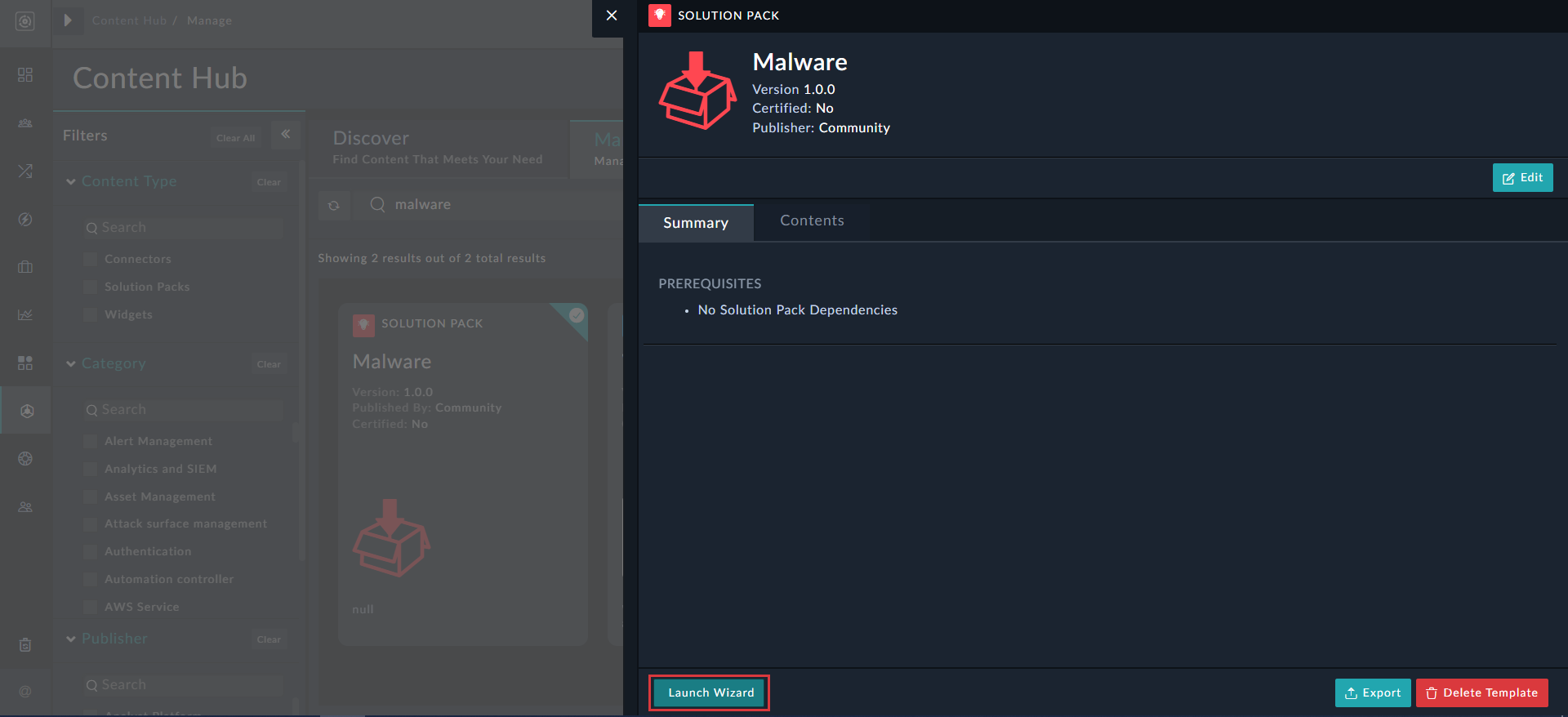Open the briefcase icon in sidebar
Image resolution: width=1568 pixels, height=717 pixels.
pos(25,267)
